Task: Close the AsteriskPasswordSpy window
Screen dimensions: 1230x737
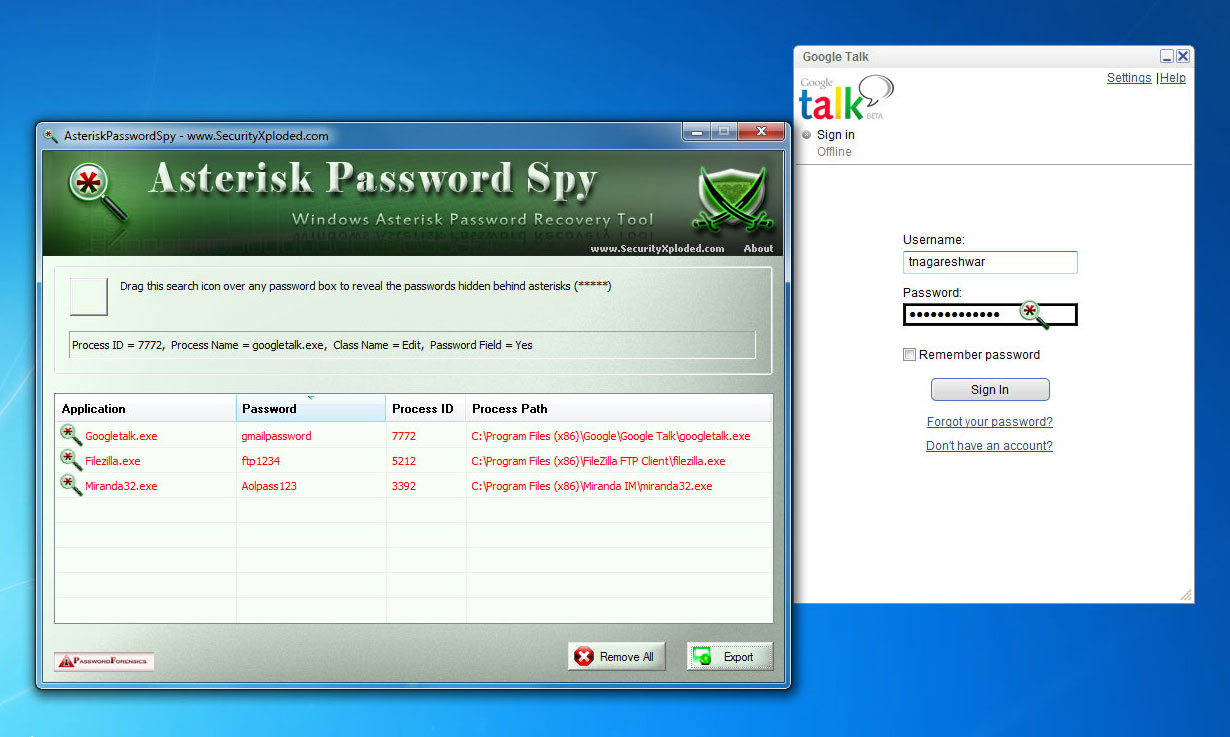Action: (x=762, y=131)
